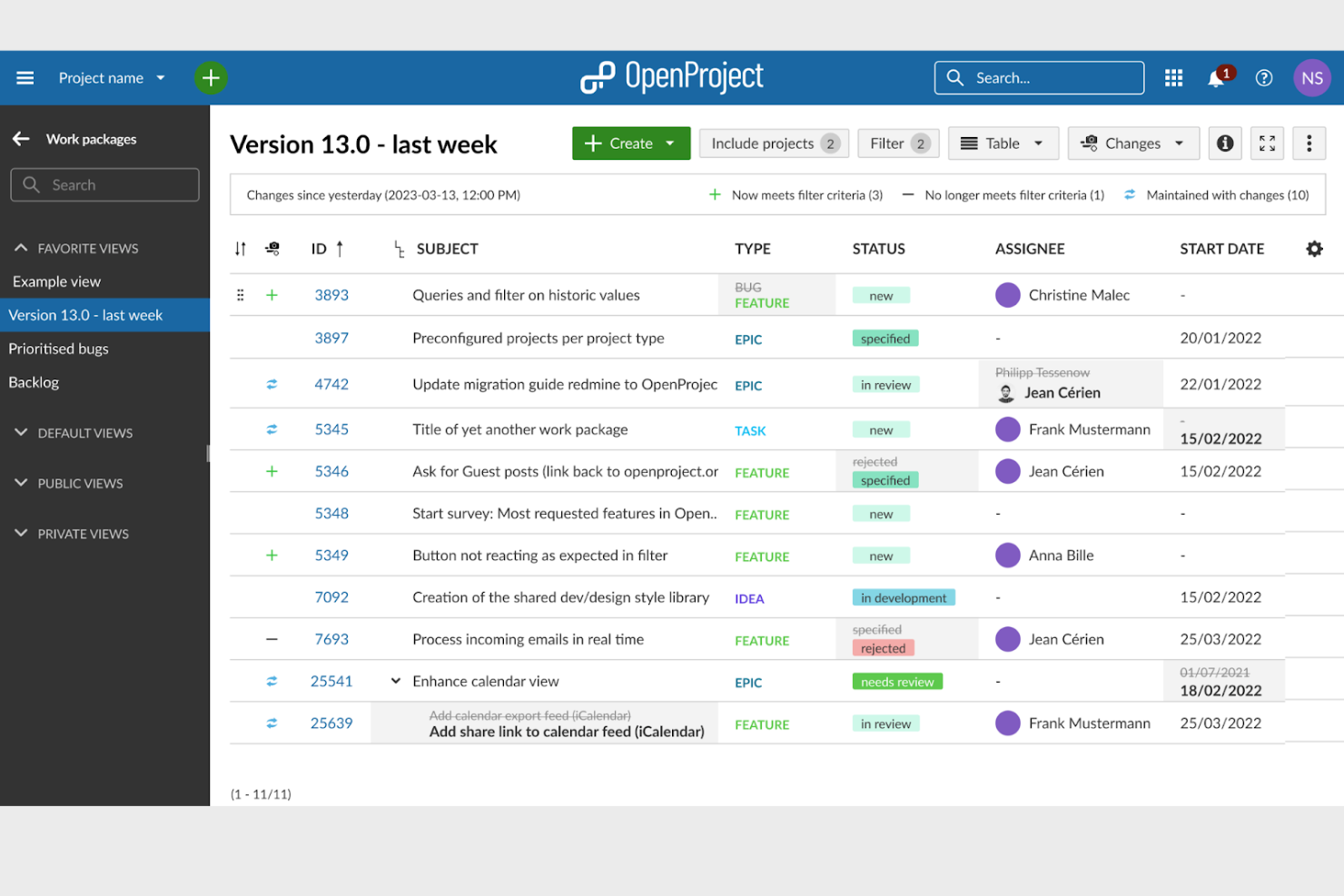This screenshot has height=896, width=1344.
Task: Click the Assignee column header
Action: pyautogui.click(x=1030, y=249)
